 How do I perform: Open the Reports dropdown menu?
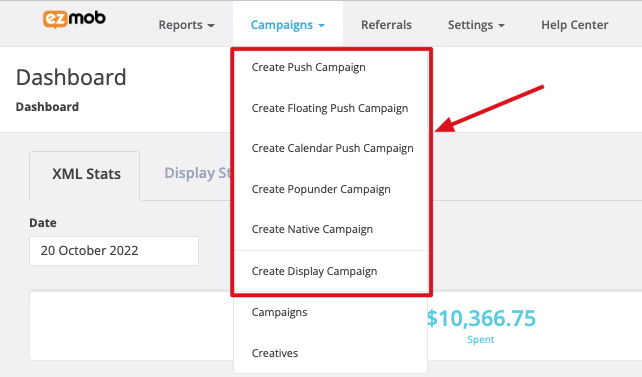click(186, 25)
